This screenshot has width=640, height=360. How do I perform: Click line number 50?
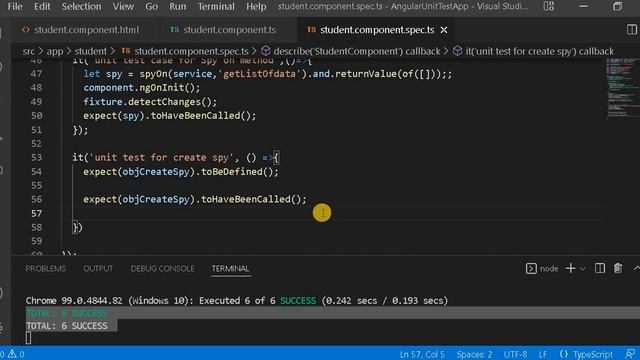[36, 116]
